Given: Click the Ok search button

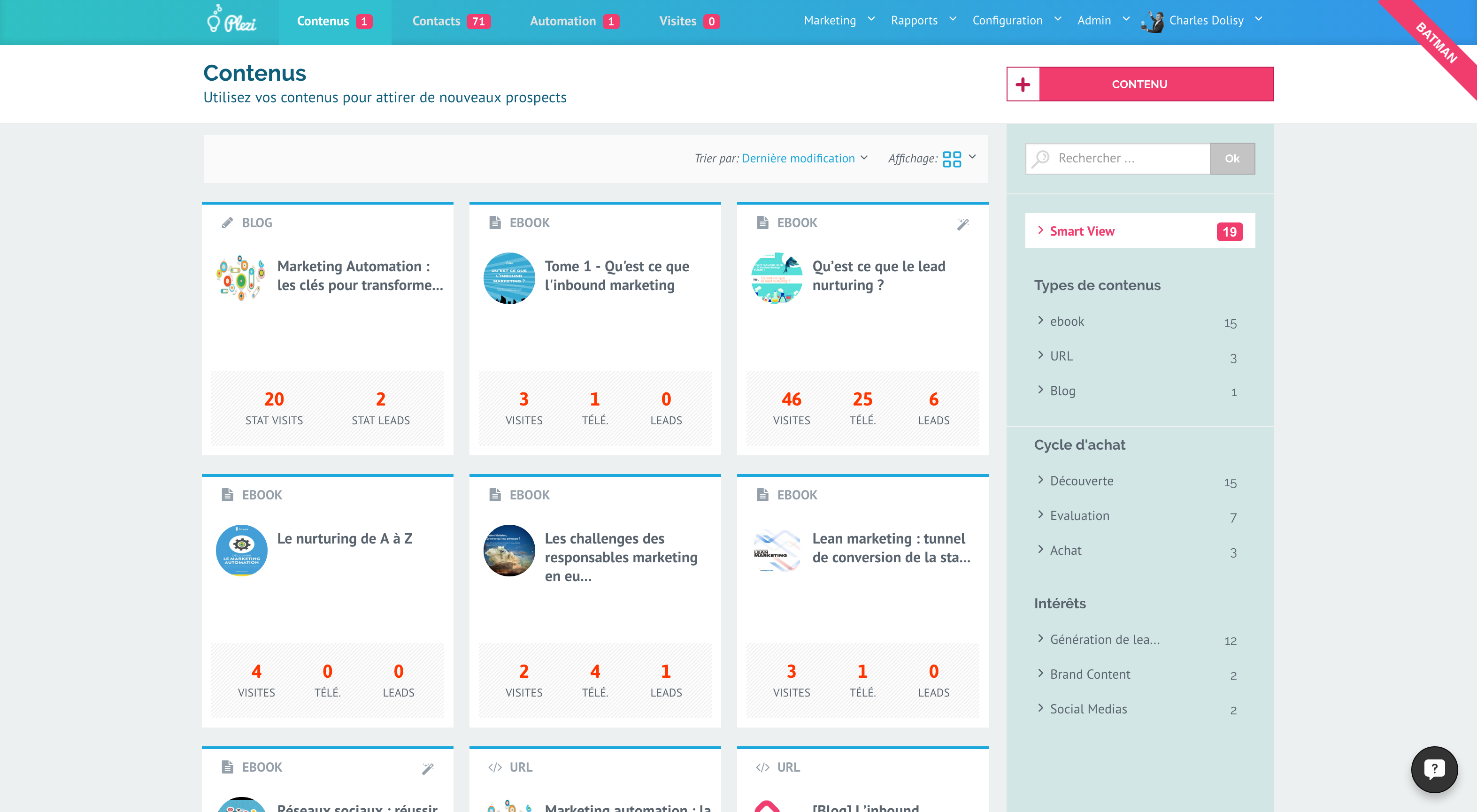Looking at the screenshot, I should pos(1232,159).
